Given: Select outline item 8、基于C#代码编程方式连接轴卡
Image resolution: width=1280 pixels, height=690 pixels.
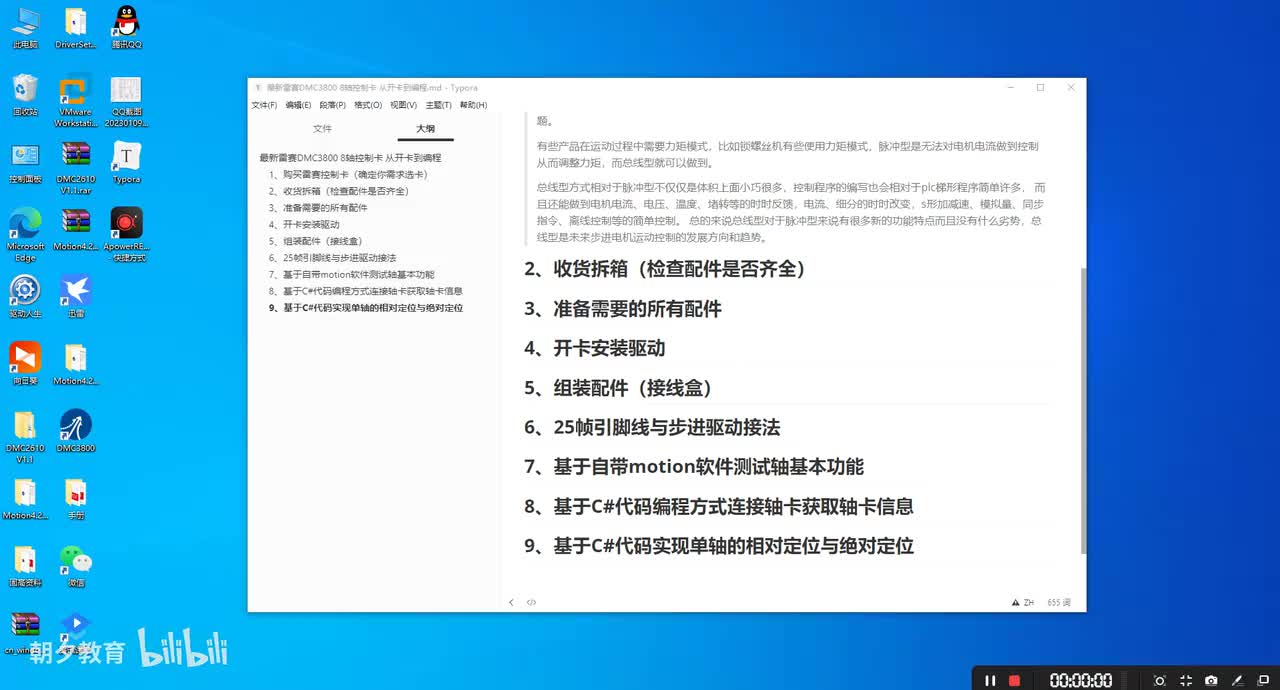Looking at the screenshot, I should coord(365,291).
